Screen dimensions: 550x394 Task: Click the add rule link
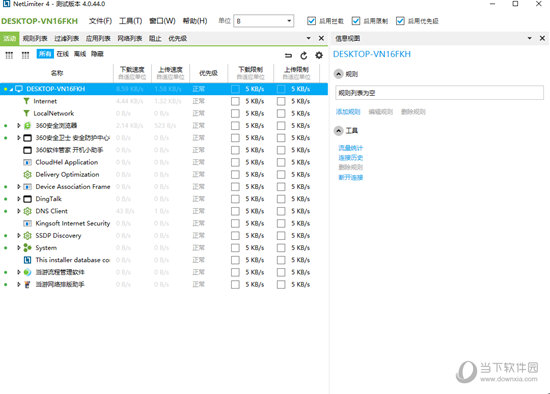coord(348,112)
